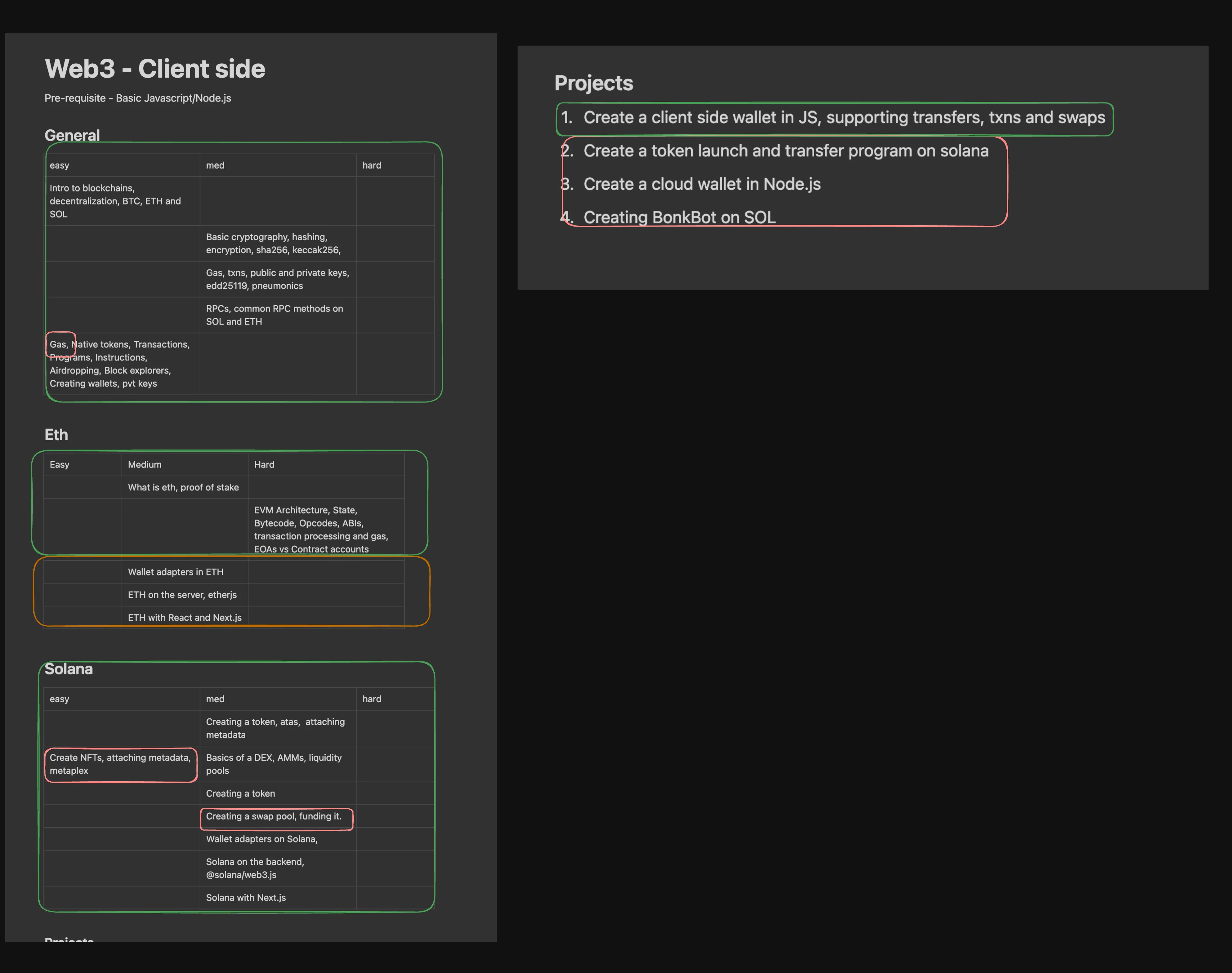Click the 'Web3 - Client side' title
The height and width of the screenshot is (973, 1232).
coord(155,69)
